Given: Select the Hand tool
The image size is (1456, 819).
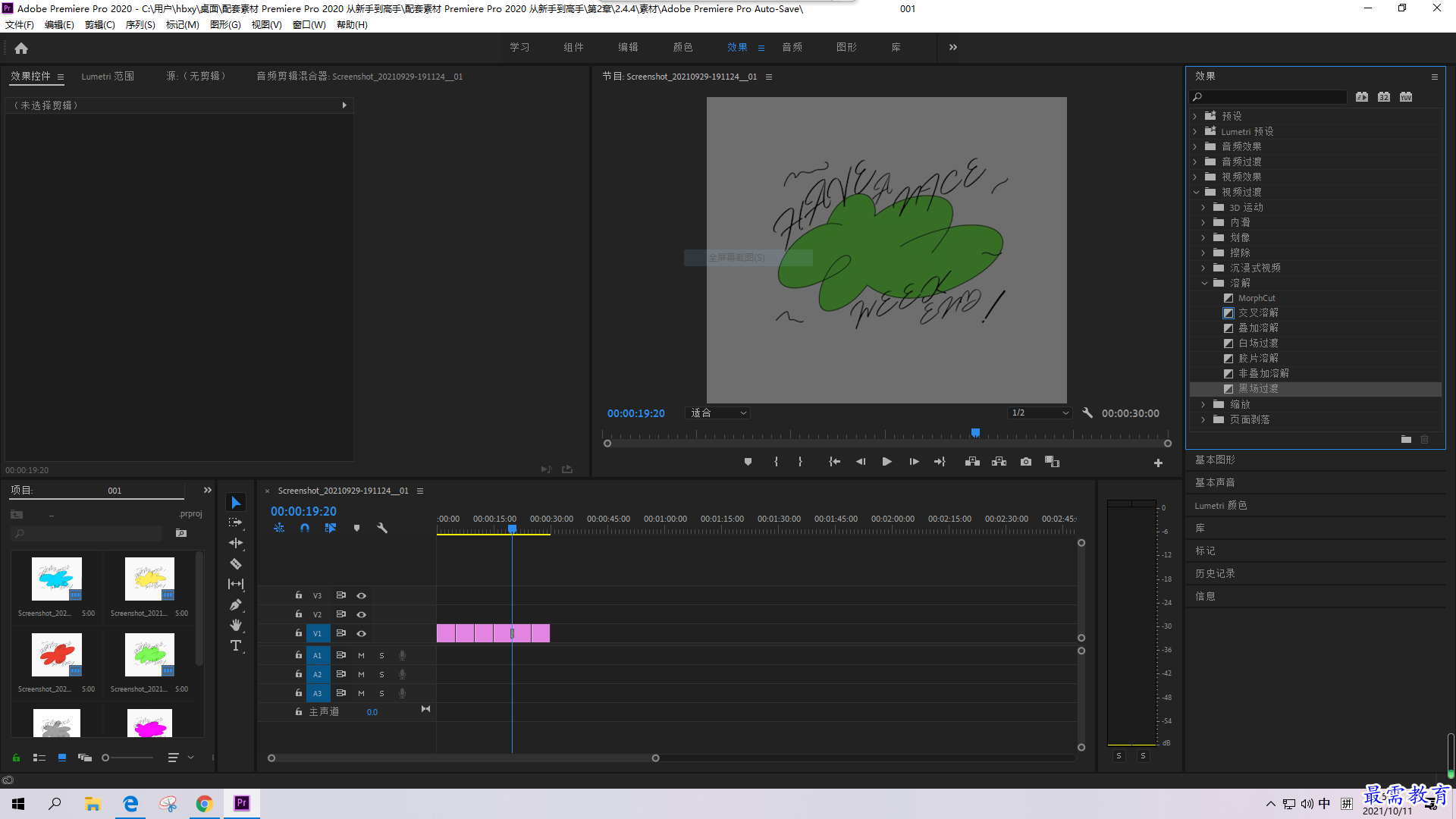Looking at the screenshot, I should pos(236,625).
